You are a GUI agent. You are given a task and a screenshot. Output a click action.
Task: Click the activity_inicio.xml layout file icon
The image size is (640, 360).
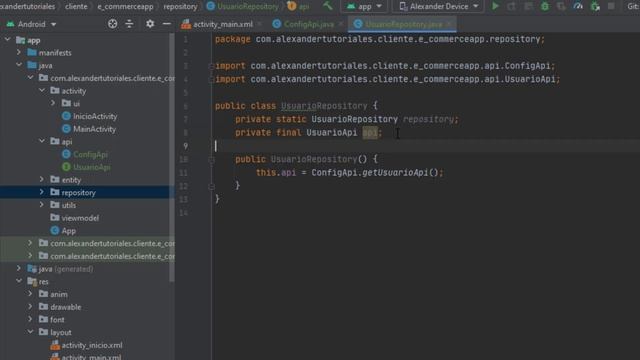click(55, 345)
